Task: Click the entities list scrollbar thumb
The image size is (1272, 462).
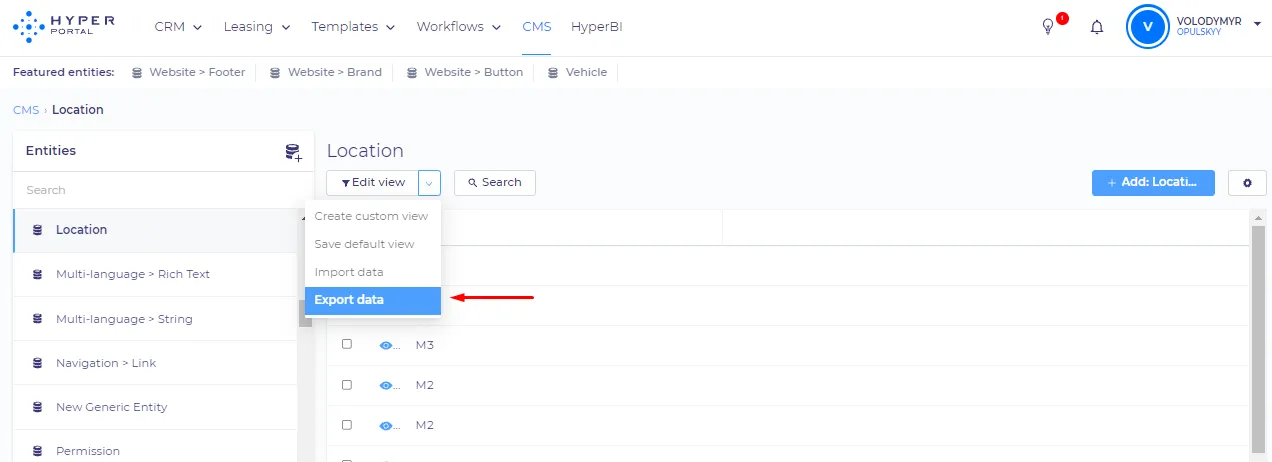Action: click(306, 313)
